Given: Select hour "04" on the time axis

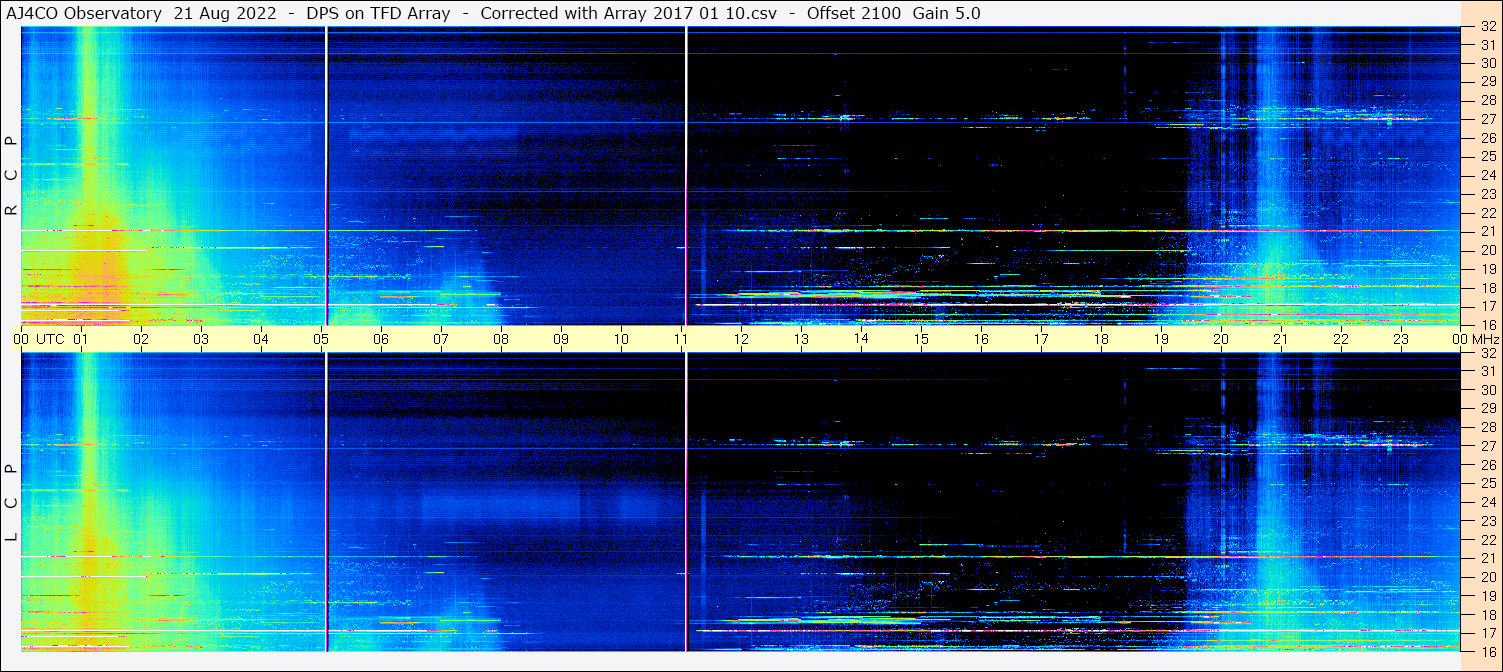Looking at the screenshot, I should 261,339.
